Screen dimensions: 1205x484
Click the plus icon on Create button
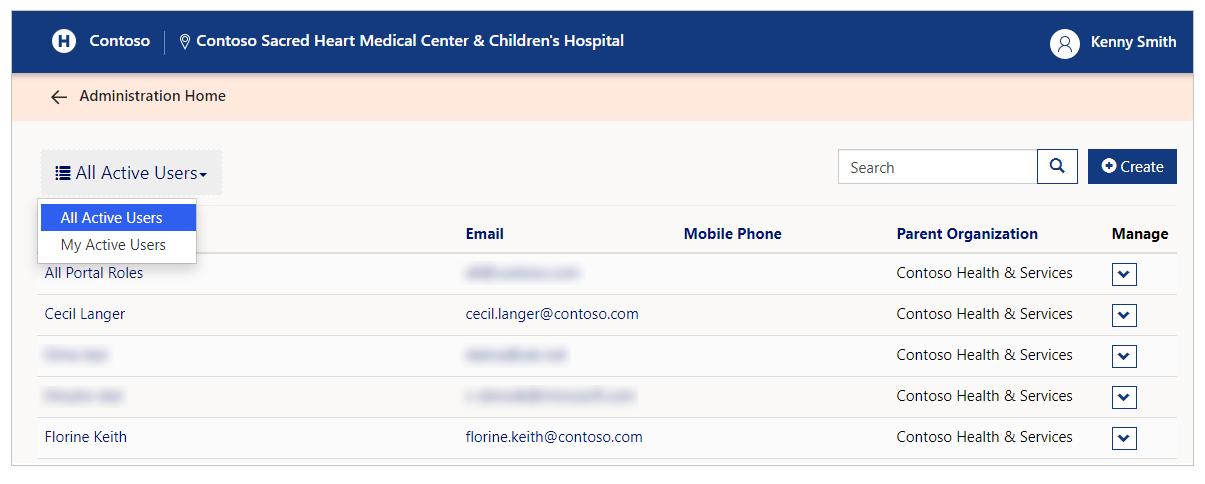[1109, 167]
